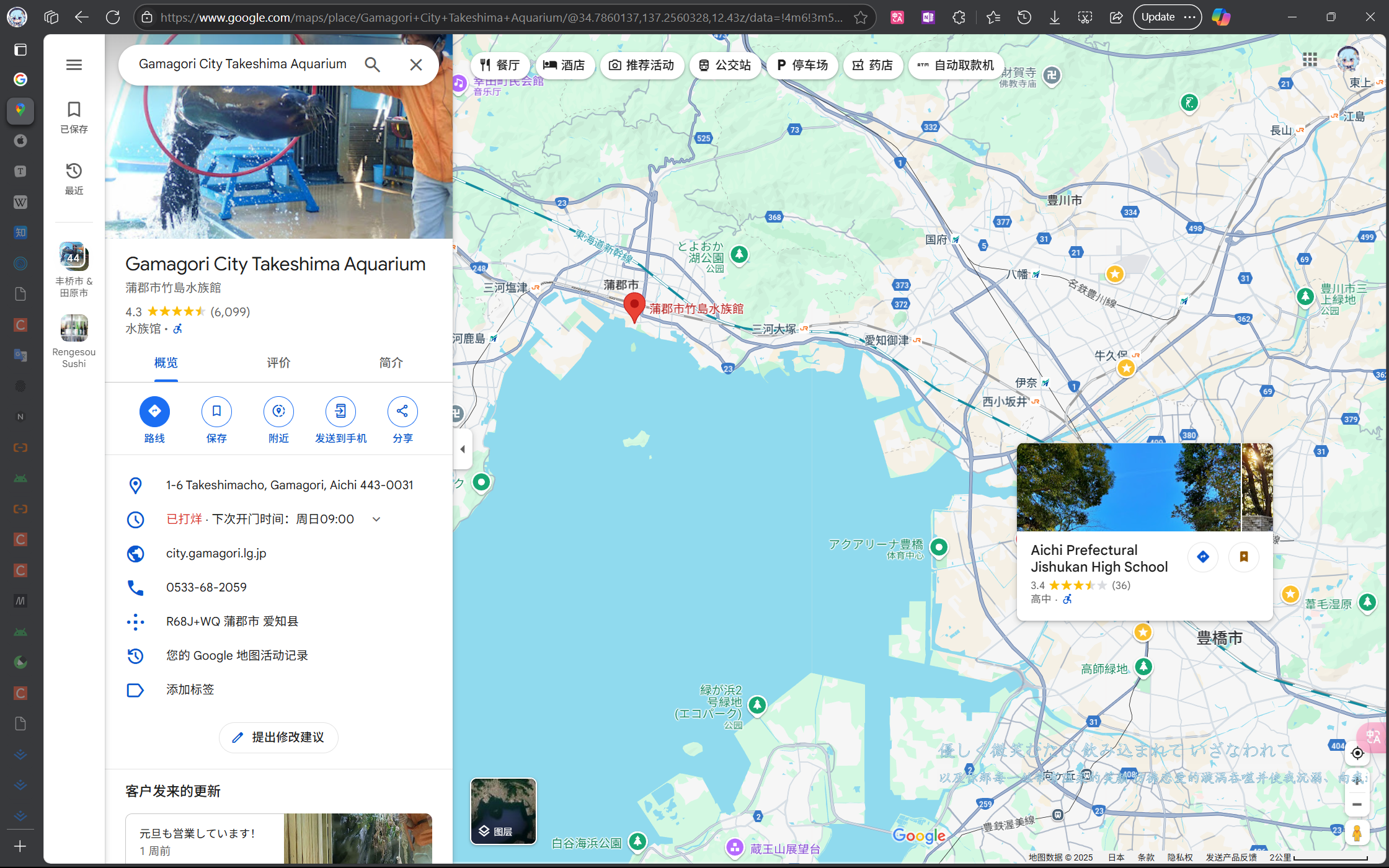Click the red aquarium map pin

(x=634, y=306)
